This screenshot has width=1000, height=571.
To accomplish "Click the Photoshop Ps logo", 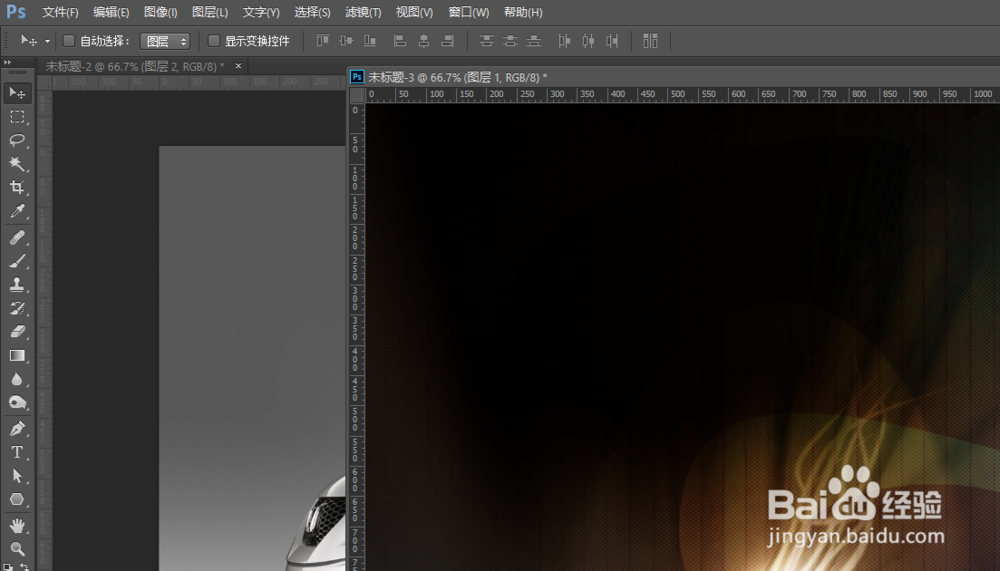I will pos(16,11).
